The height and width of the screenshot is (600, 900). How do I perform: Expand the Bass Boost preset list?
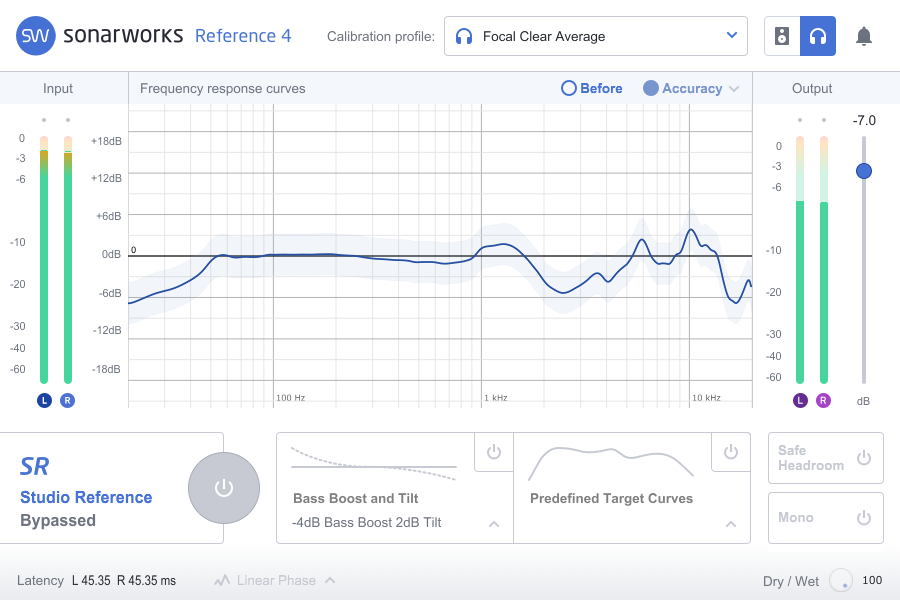click(x=493, y=523)
